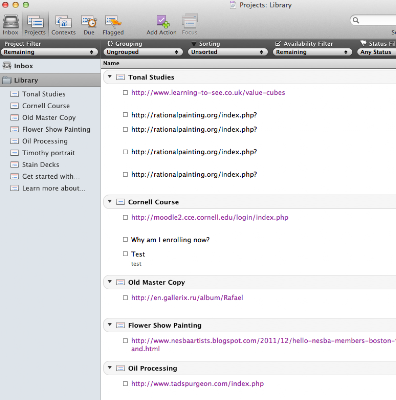Collapse the Old Master Copy group
This screenshot has height=400, width=396.
pyautogui.click(x=109, y=282)
